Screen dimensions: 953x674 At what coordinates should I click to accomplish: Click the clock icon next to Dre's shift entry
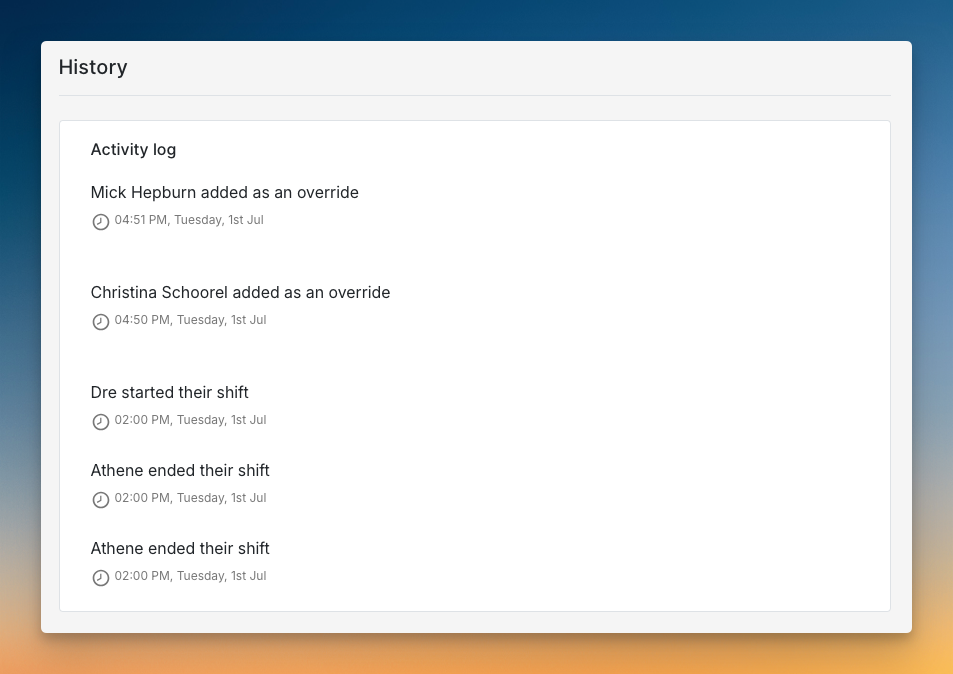(100, 421)
